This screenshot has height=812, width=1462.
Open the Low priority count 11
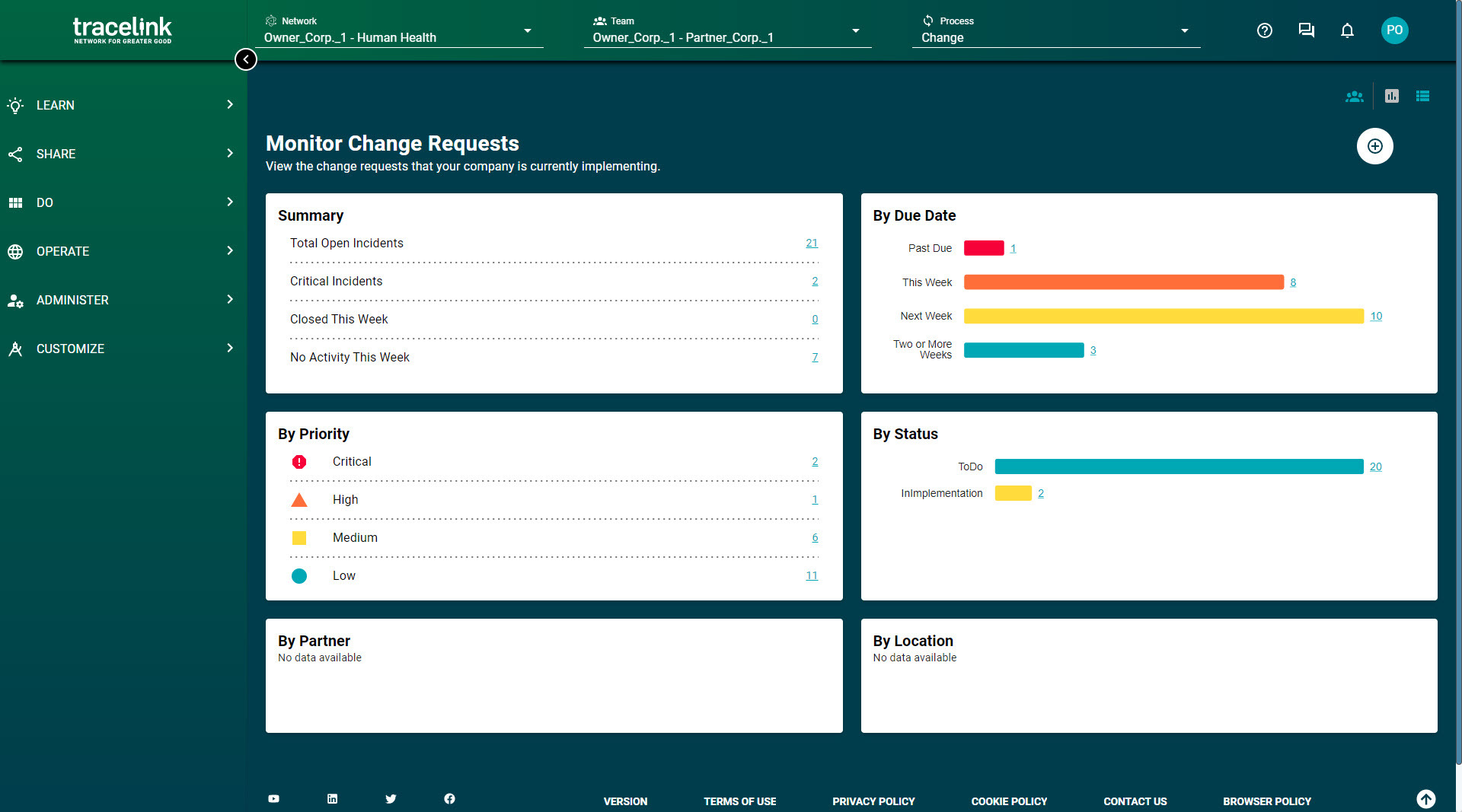pyautogui.click(x=812, y=576)
